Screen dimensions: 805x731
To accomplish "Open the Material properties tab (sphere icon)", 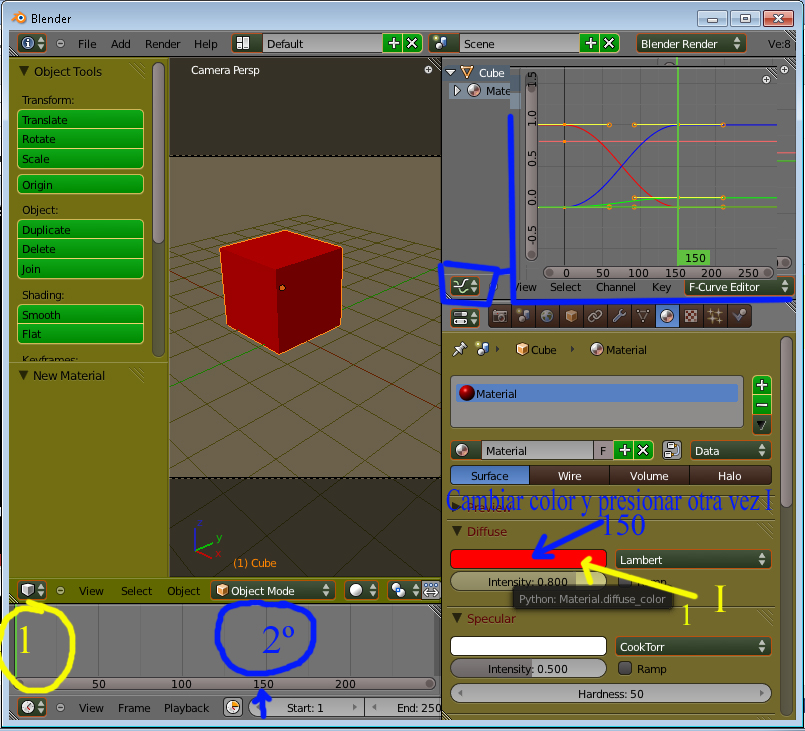I will coord(666,316).
